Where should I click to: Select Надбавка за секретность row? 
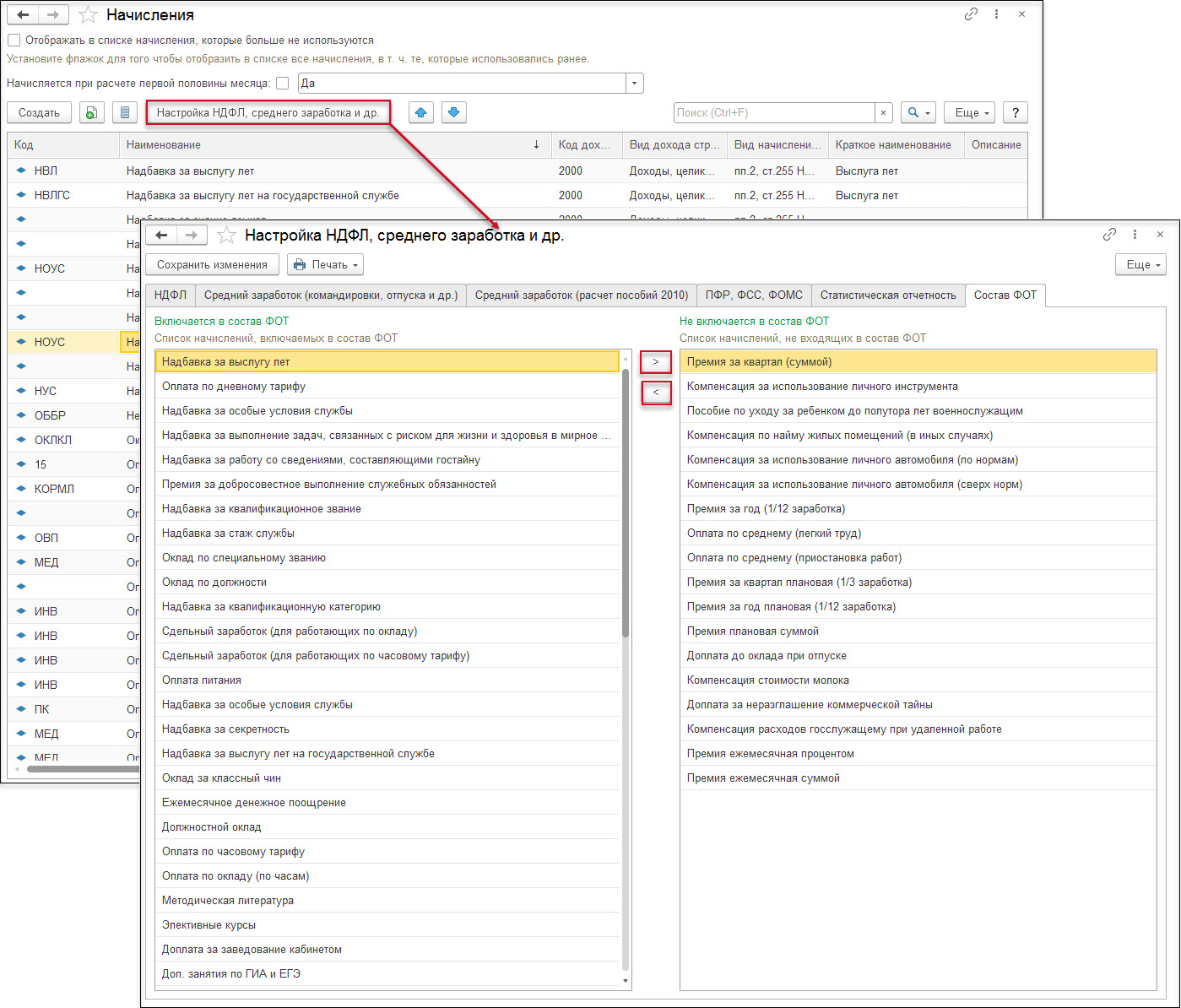[387, 729]
